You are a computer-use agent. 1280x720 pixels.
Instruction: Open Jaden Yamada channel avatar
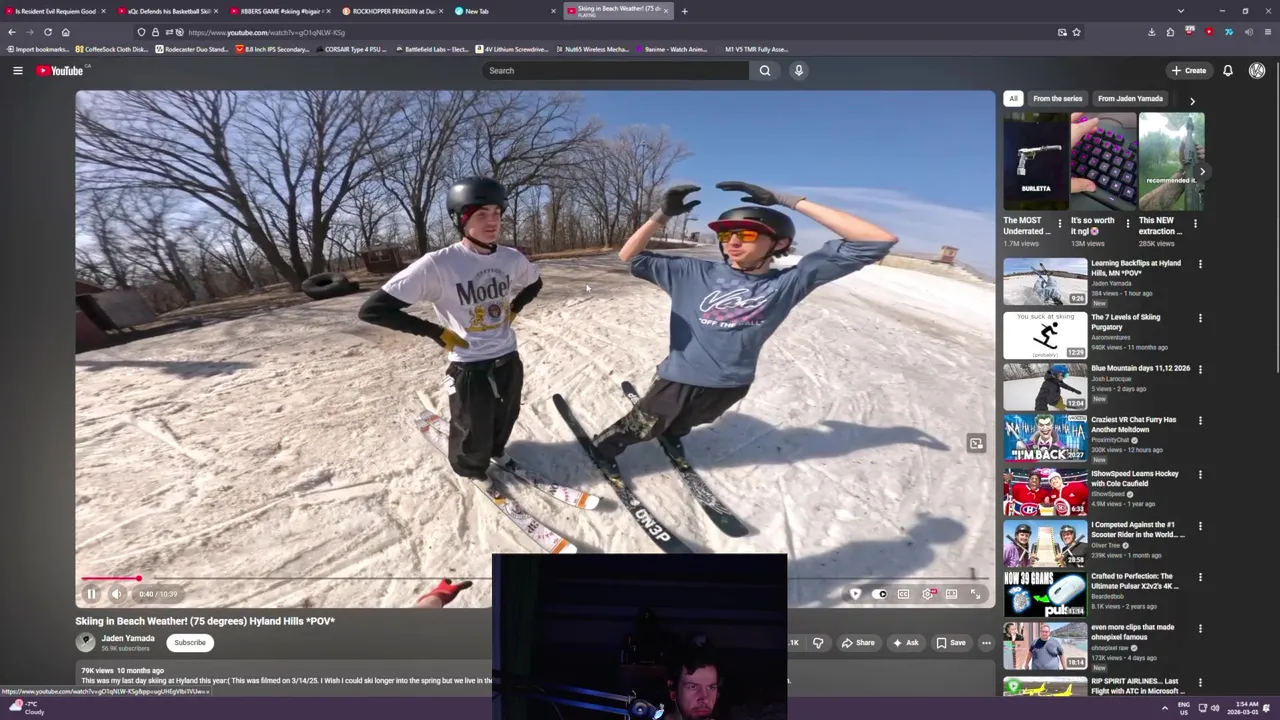(85, 643)
